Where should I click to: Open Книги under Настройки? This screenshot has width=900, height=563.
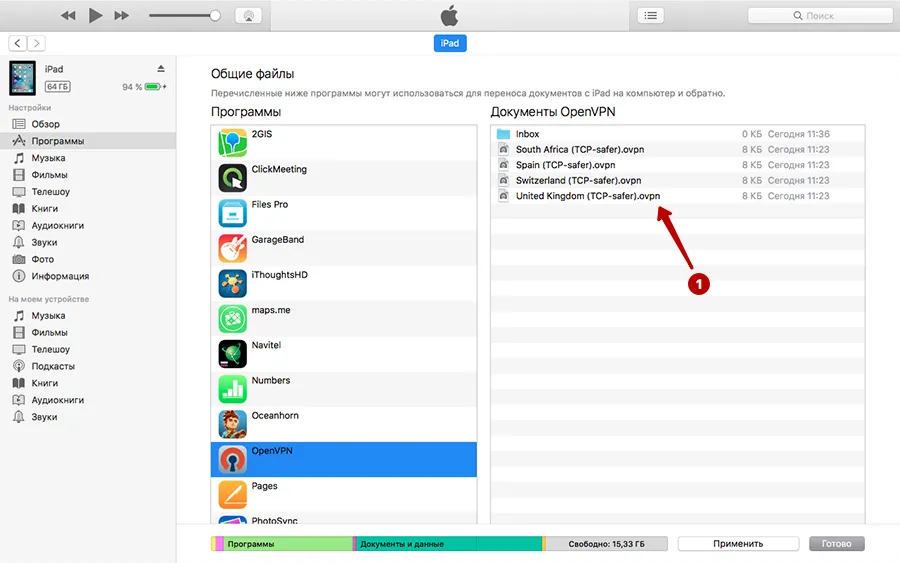pyautogui.click(x=45, y=208)
